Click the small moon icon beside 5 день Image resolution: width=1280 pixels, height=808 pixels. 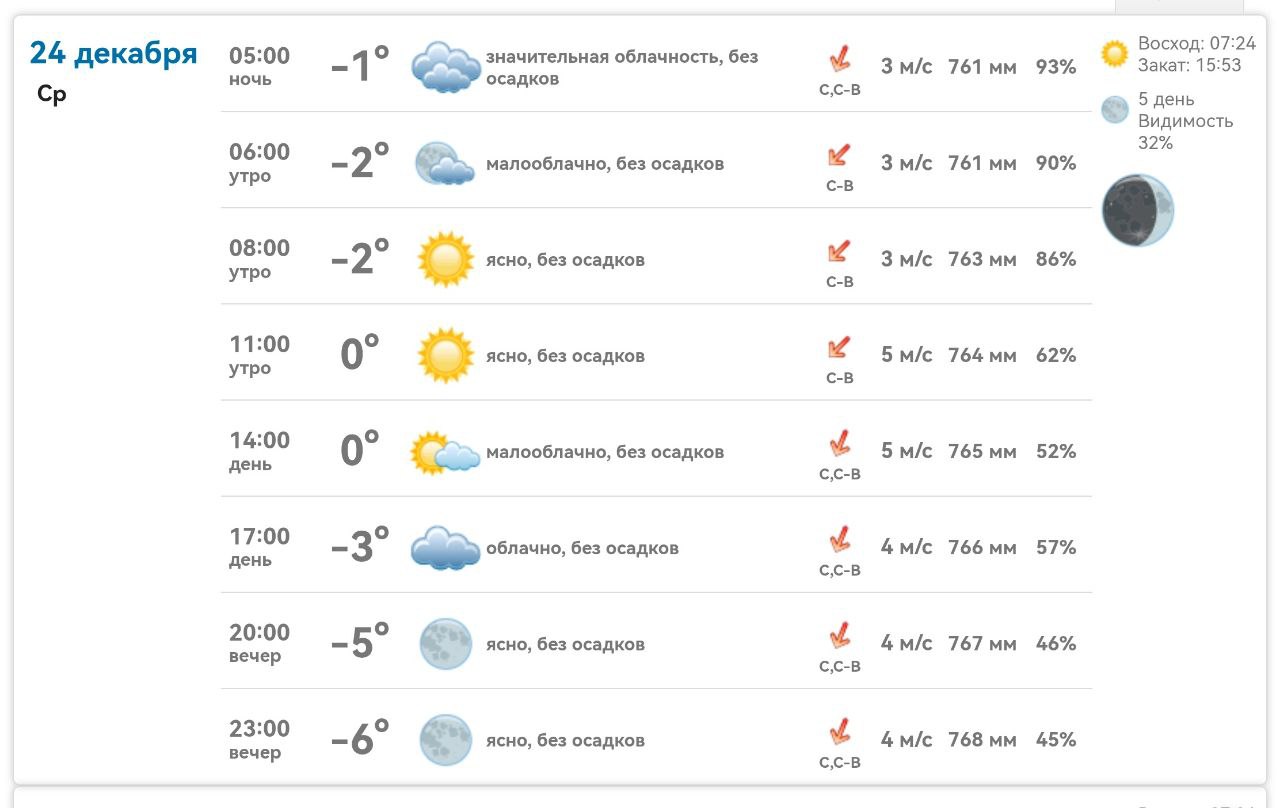pyautogui.click(x=1114, y=110)
